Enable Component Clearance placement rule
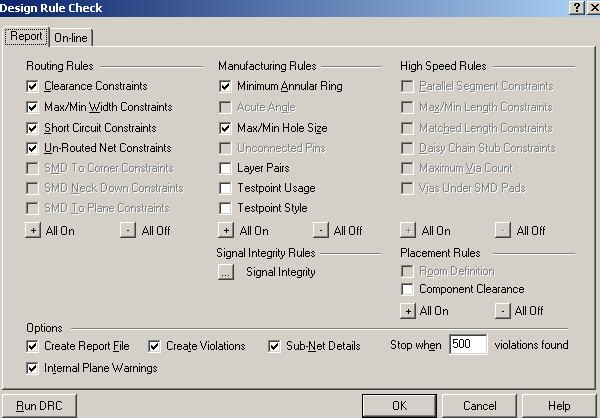 tap(407, 289)
